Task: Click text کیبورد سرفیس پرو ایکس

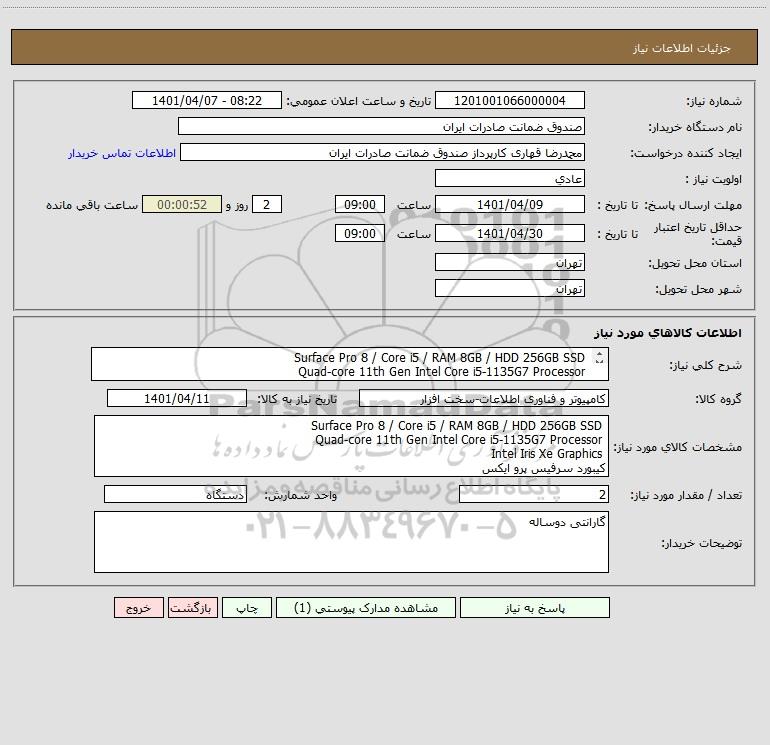Action: coord(544,469)
